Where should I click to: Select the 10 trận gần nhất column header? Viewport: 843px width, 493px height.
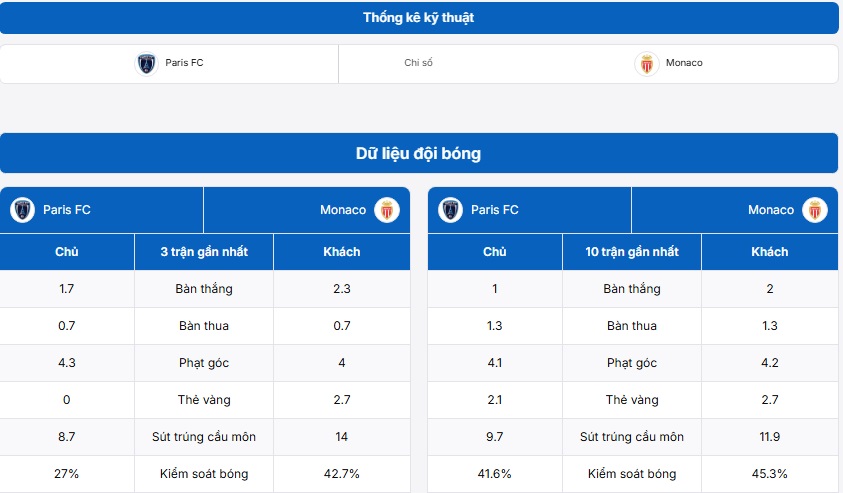pyautogui.click(x=632, y=252)
